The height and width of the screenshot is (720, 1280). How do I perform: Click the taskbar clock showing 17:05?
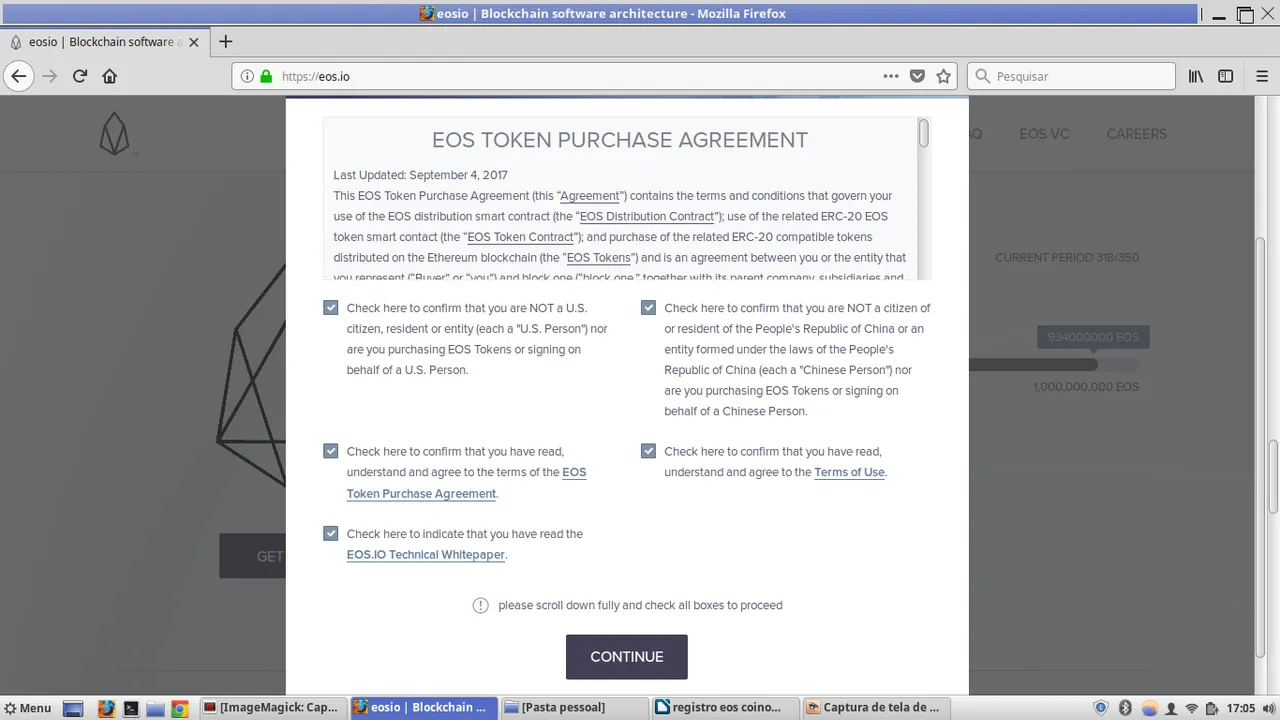1240,708
